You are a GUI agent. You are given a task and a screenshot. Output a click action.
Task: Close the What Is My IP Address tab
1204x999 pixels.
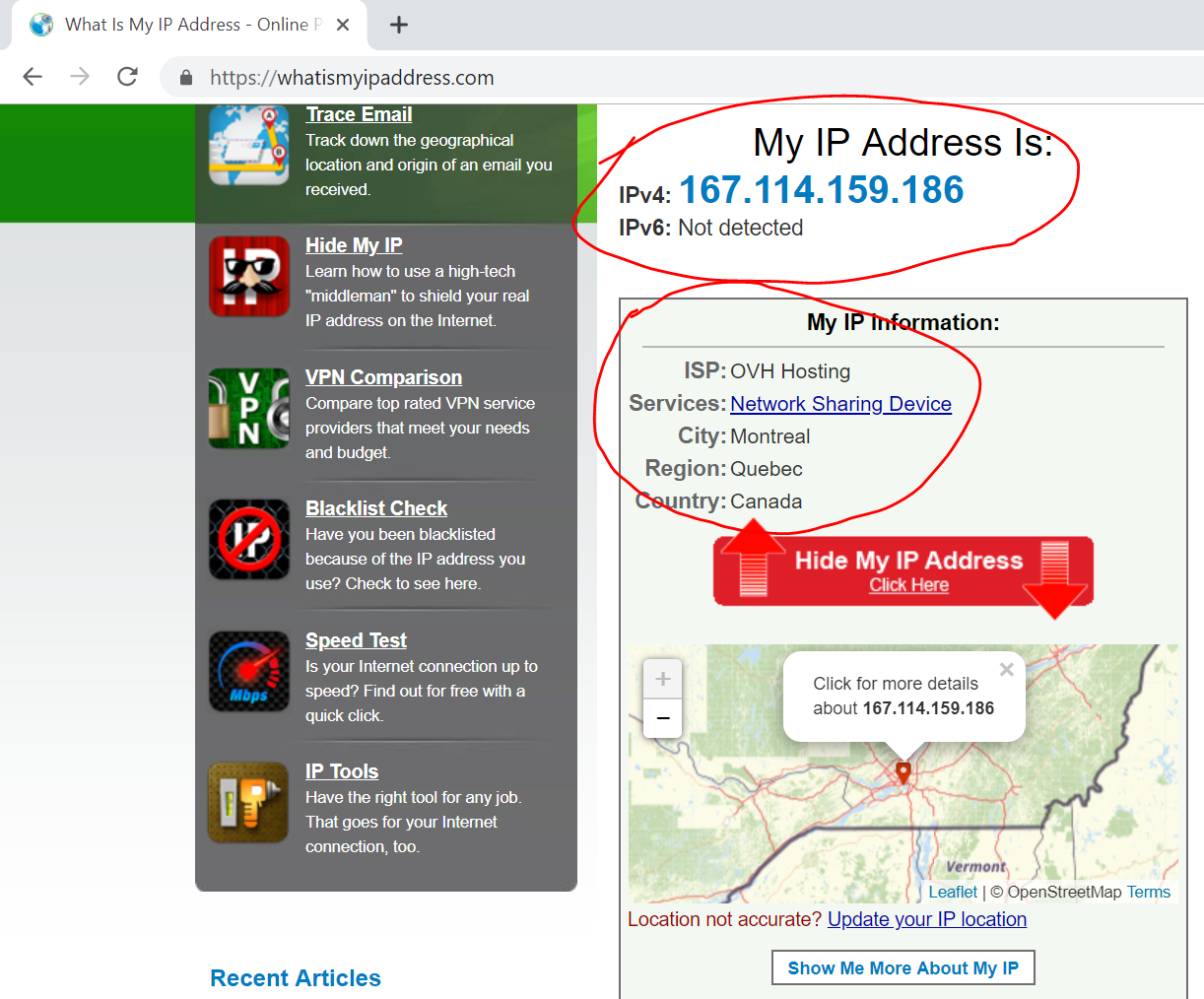343,25
